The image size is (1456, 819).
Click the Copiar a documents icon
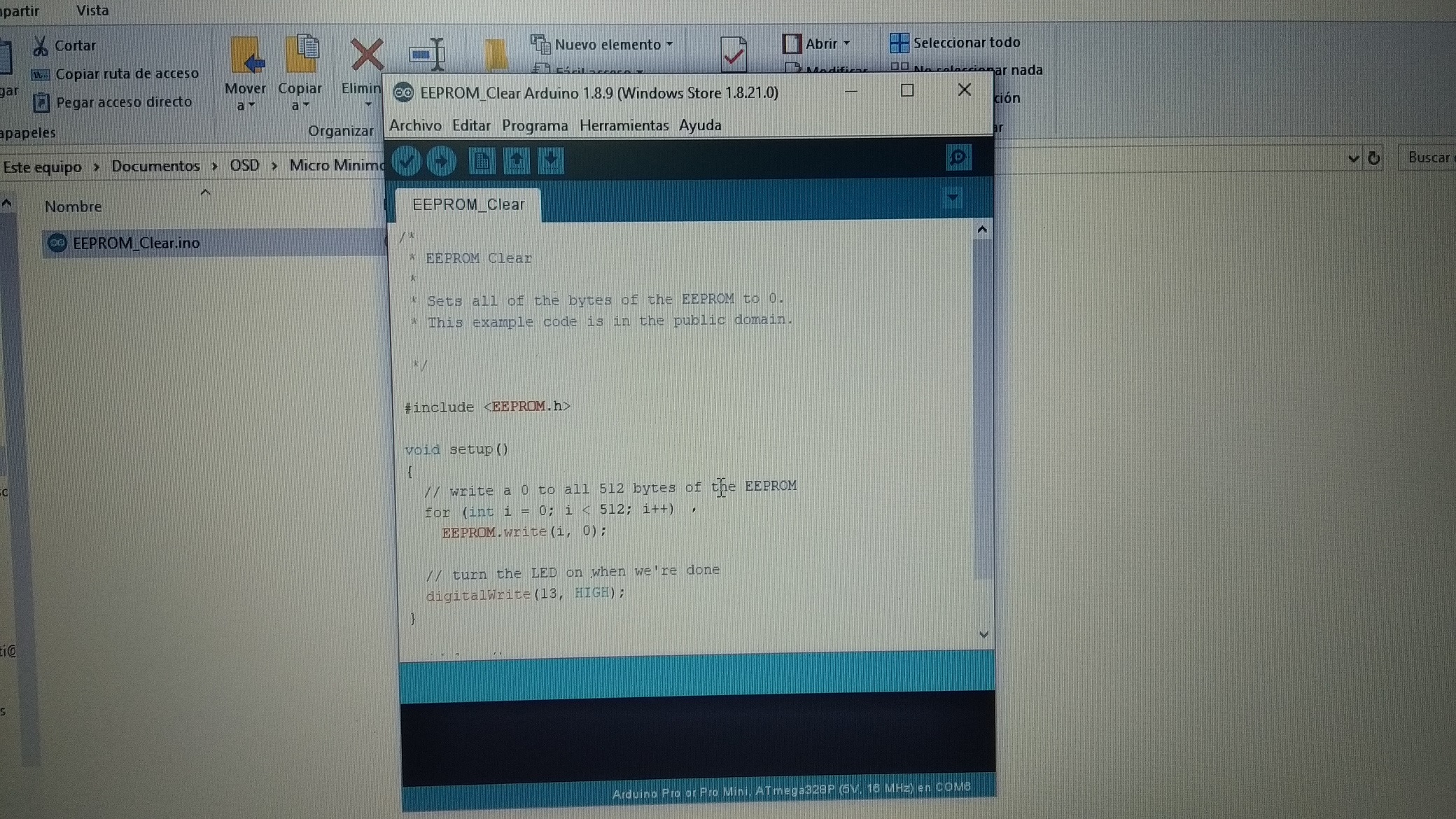[x=301, y=53]
